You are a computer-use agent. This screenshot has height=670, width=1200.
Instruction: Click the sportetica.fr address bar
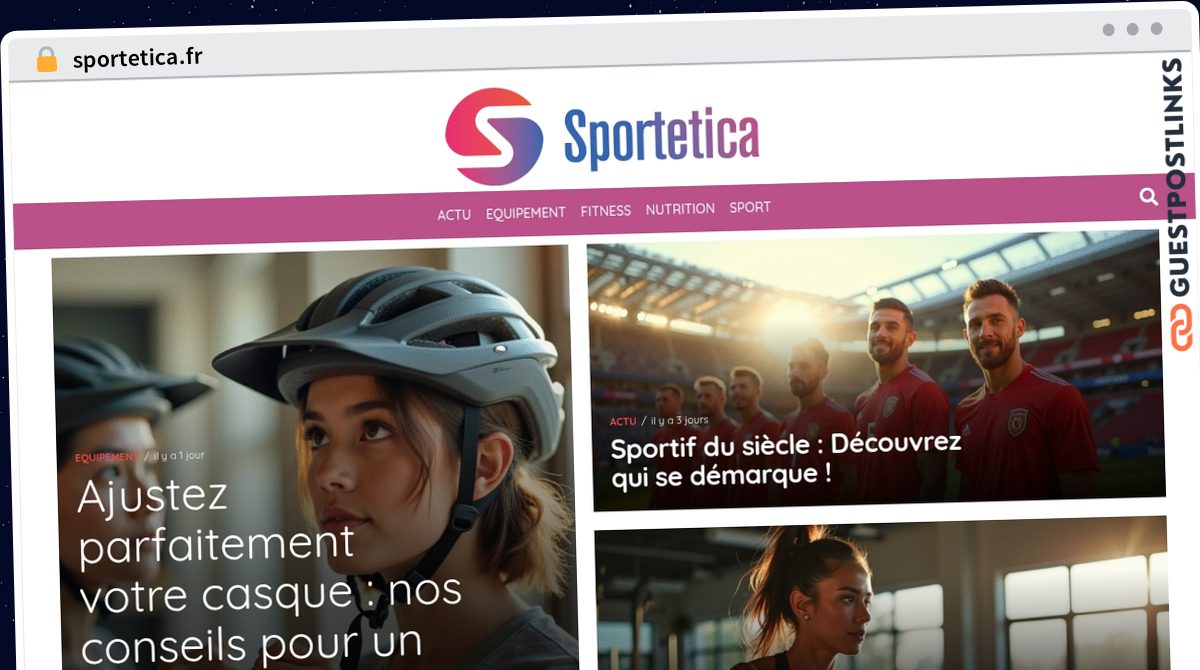[x=138, y=58]
